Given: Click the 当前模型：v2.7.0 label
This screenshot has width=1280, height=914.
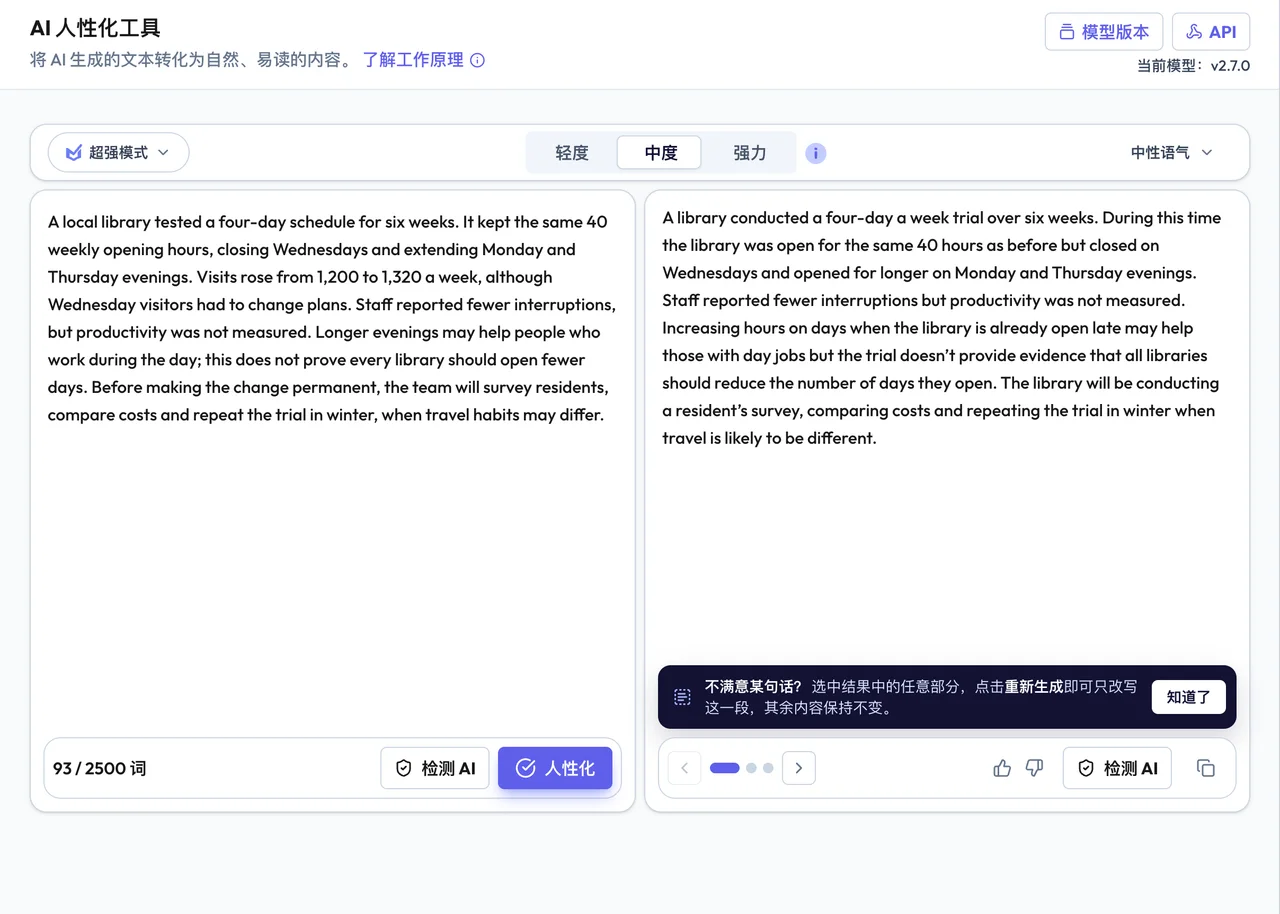Looking at the screenshot, I should click(1193, 66).
